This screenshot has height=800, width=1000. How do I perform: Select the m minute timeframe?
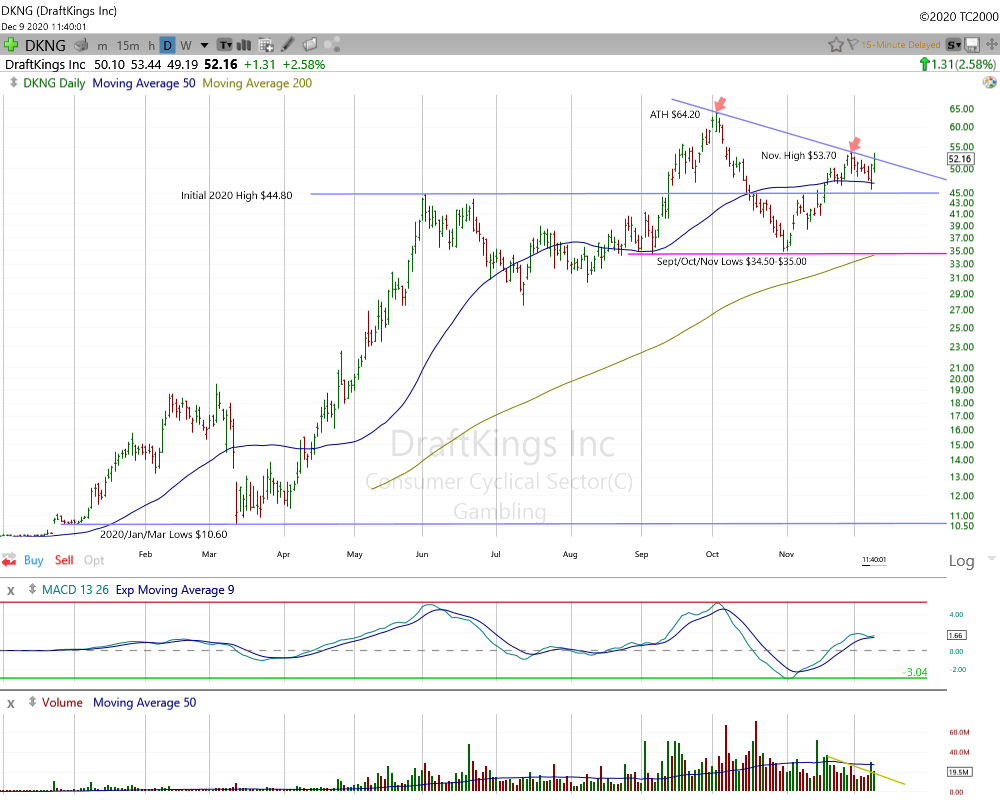102,45
